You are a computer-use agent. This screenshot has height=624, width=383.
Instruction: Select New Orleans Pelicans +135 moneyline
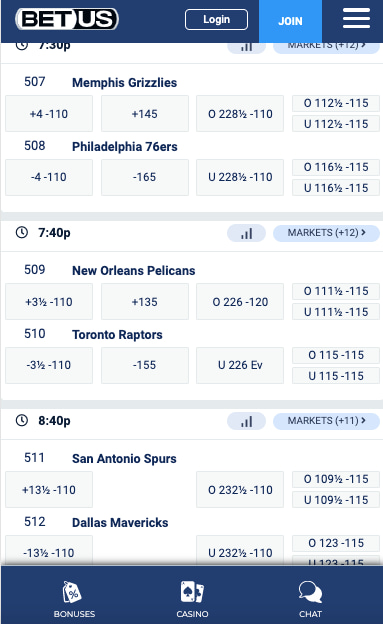[x=145, y=302]
